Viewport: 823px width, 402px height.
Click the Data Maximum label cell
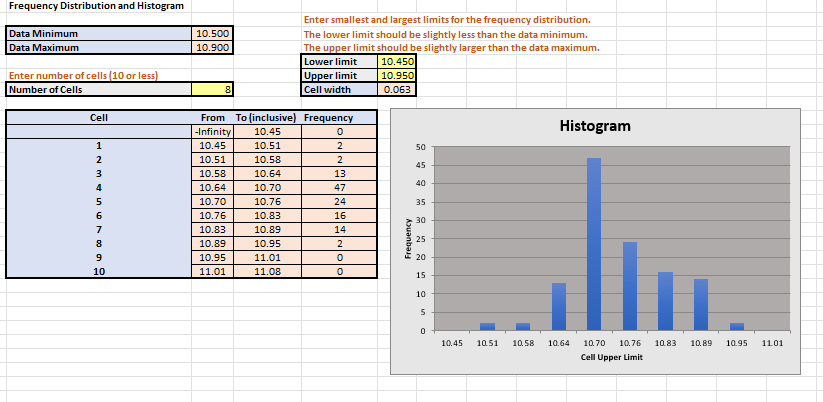tap(99, 48)
